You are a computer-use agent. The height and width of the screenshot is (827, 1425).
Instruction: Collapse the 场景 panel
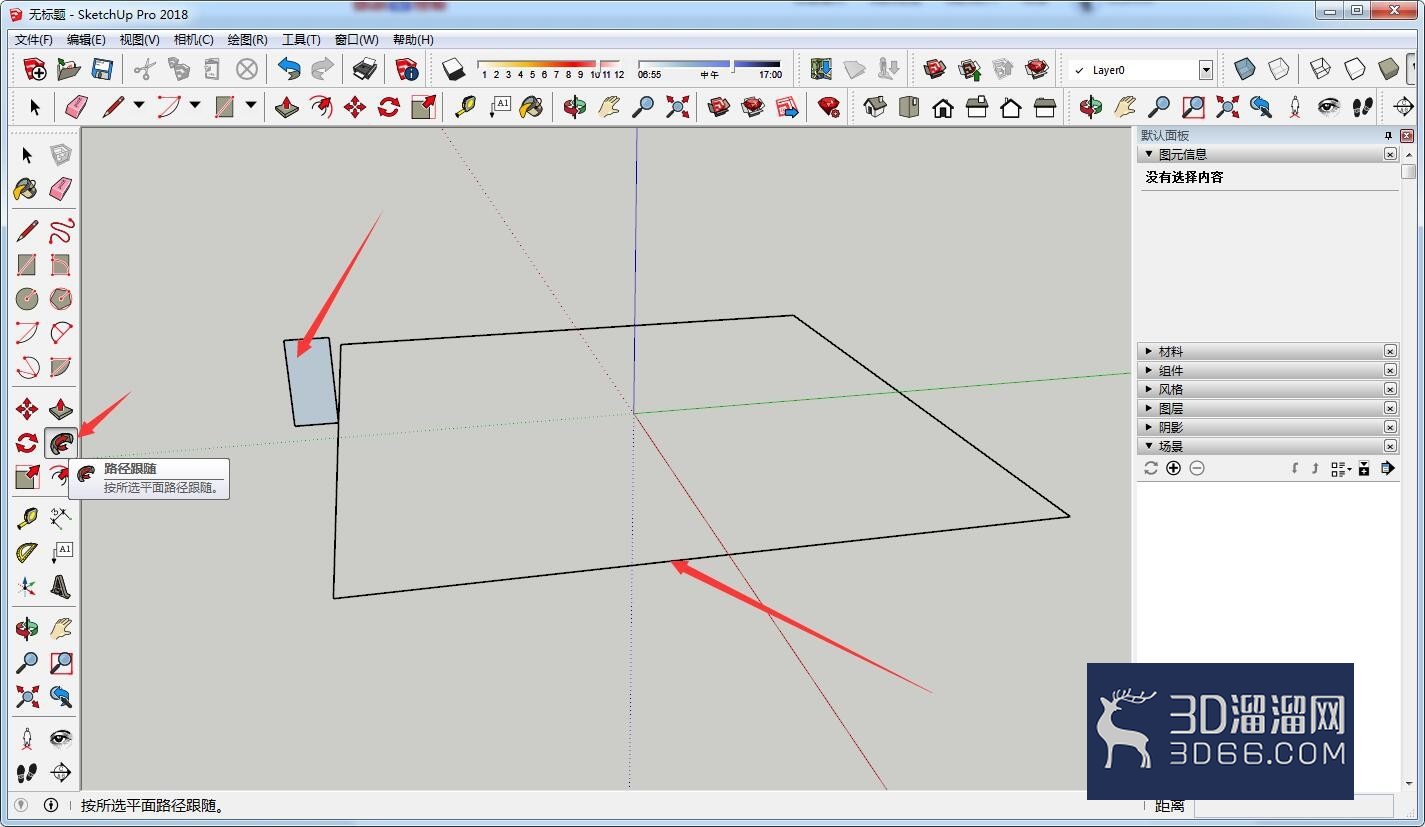click(x=1149, y=446)
